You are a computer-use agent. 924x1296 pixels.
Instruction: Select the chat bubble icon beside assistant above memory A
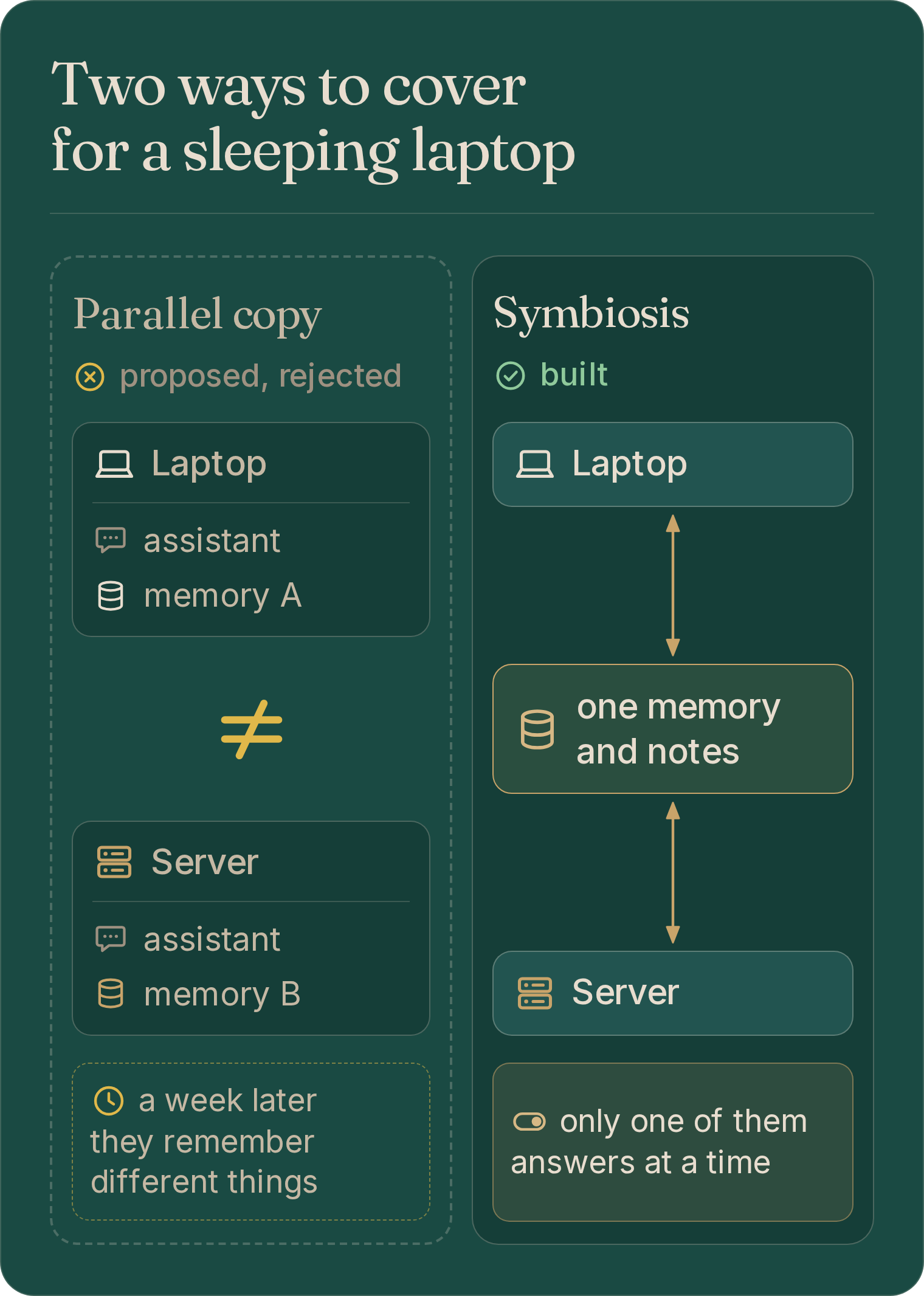pyautogui.click(x=111, y=540)
